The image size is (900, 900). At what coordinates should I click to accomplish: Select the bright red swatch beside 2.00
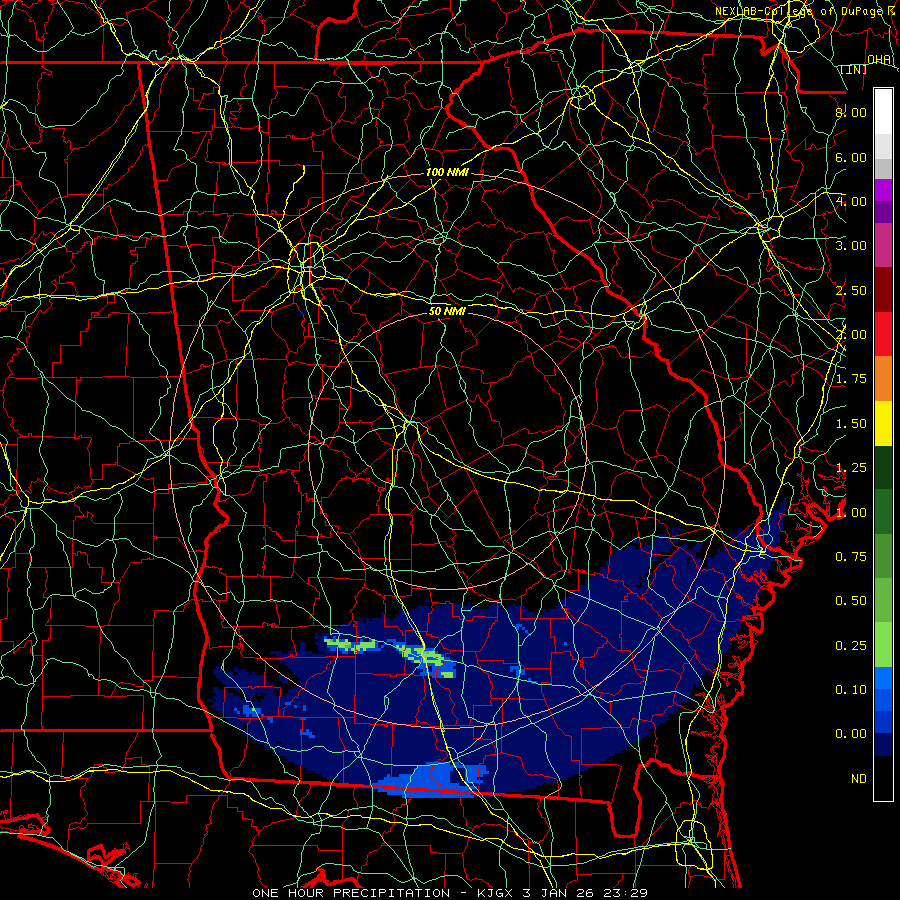click(x=883, y=334)
